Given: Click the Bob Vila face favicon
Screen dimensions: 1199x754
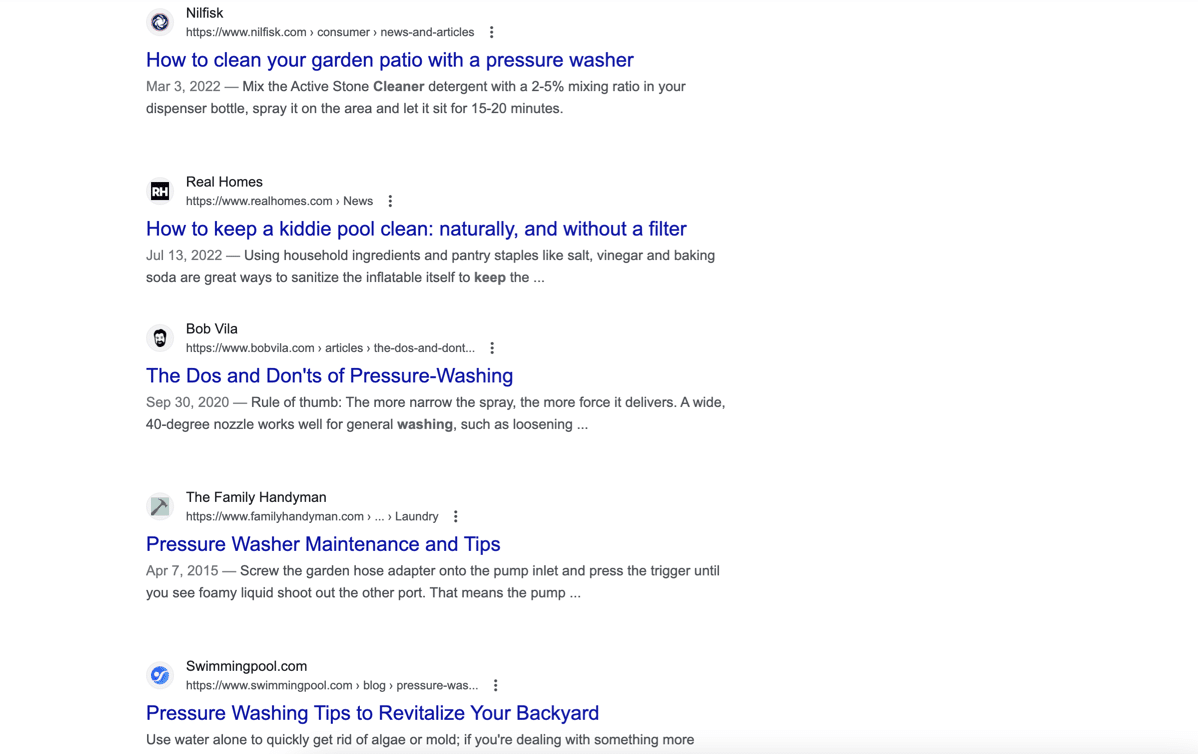Looking at the screenshot, I should coord(160,338).
